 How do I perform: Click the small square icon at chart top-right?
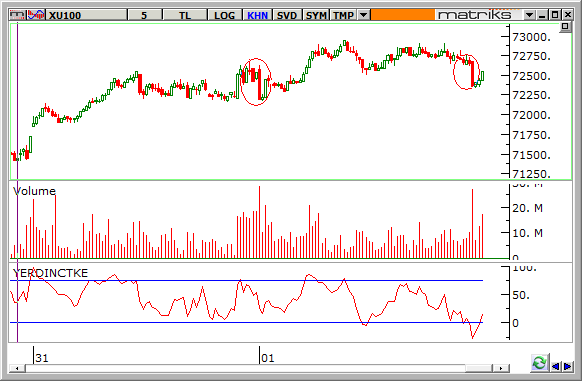pos(565,26)
